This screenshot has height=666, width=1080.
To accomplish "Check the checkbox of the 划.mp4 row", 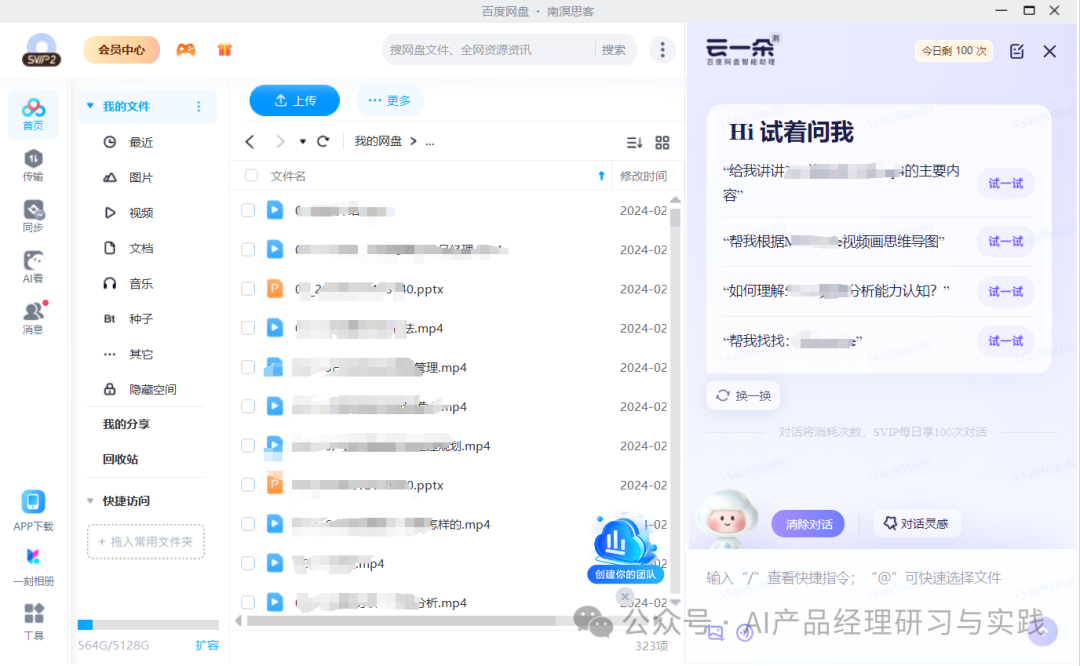I will pos(248,446).
